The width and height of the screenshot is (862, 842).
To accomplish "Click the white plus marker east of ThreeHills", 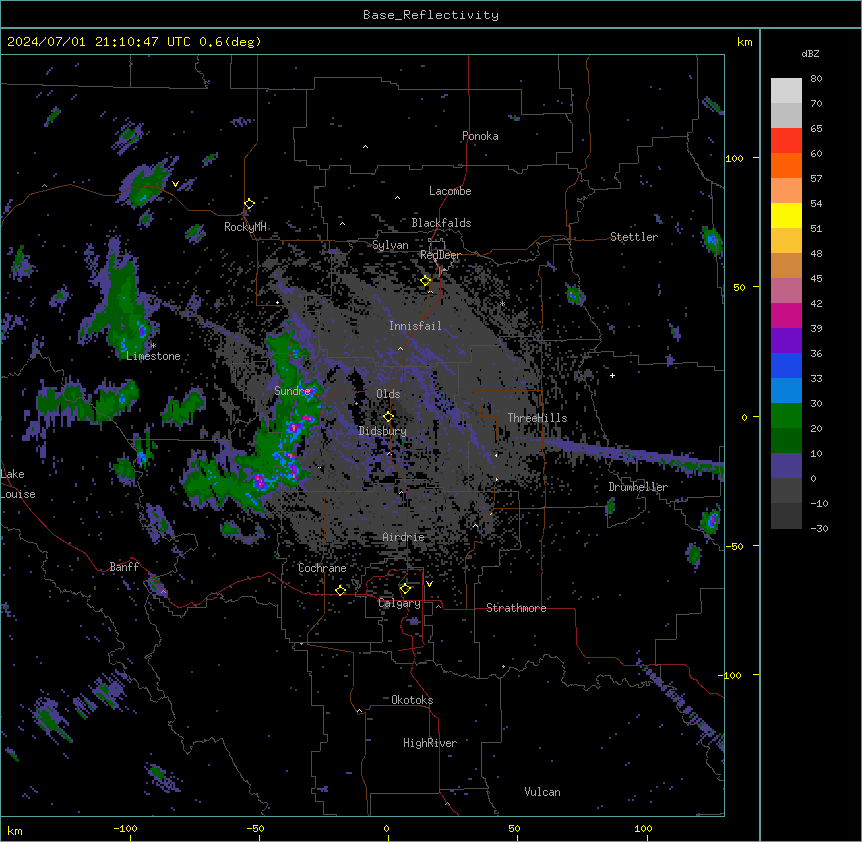I will pos(612,375).
